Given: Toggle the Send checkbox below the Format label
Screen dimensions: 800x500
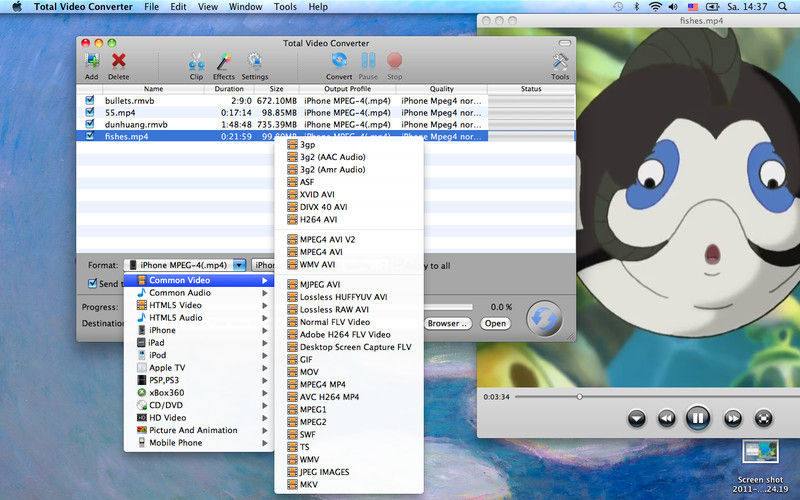Looking at the screenshot, I should click(x=92, y=283).
